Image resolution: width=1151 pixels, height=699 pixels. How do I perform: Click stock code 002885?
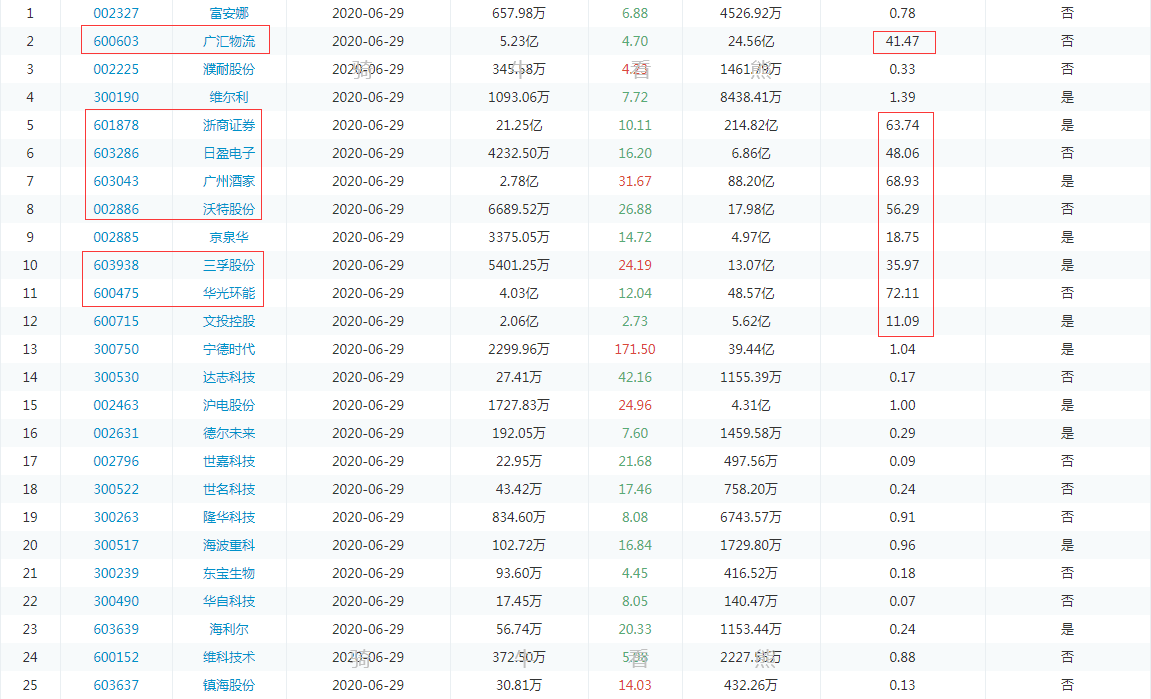116,237
